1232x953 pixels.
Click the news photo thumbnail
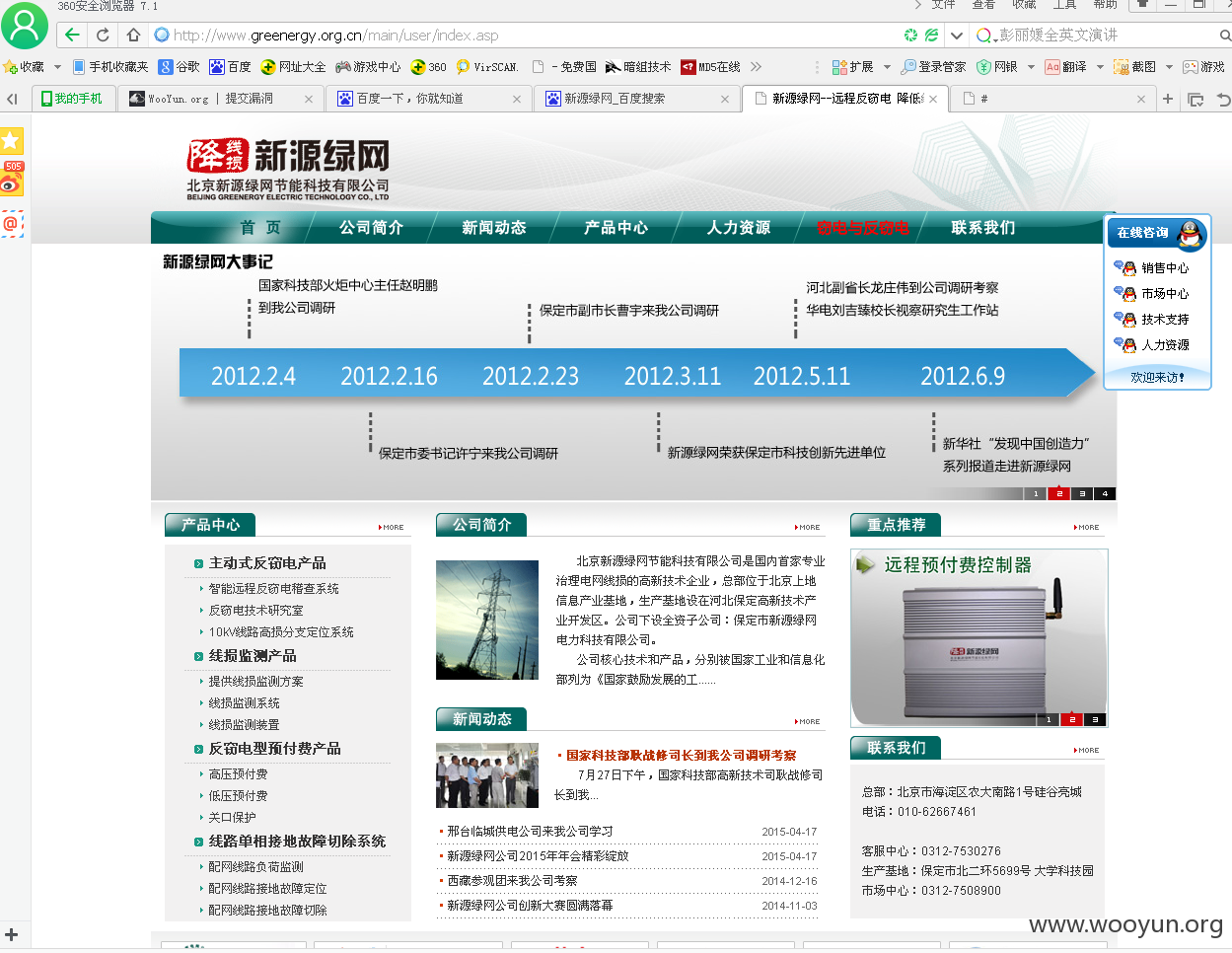click(x=487, y=775)
